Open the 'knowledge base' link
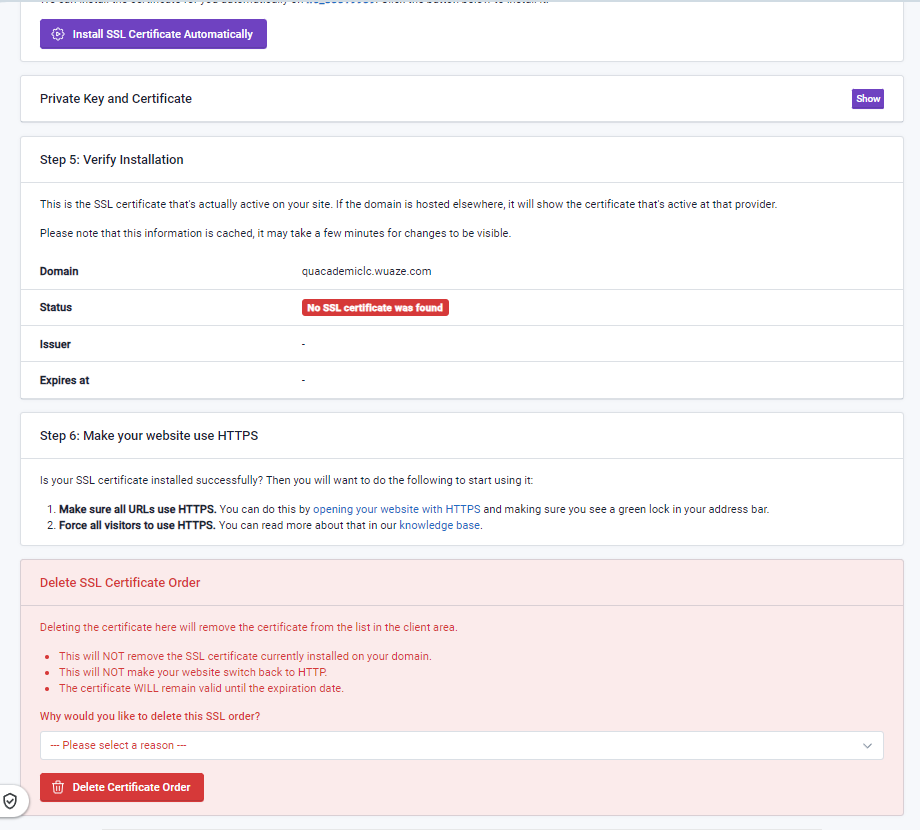Viewport: 920px width, 830px height. pyautogui.click(x=440, y=525)
